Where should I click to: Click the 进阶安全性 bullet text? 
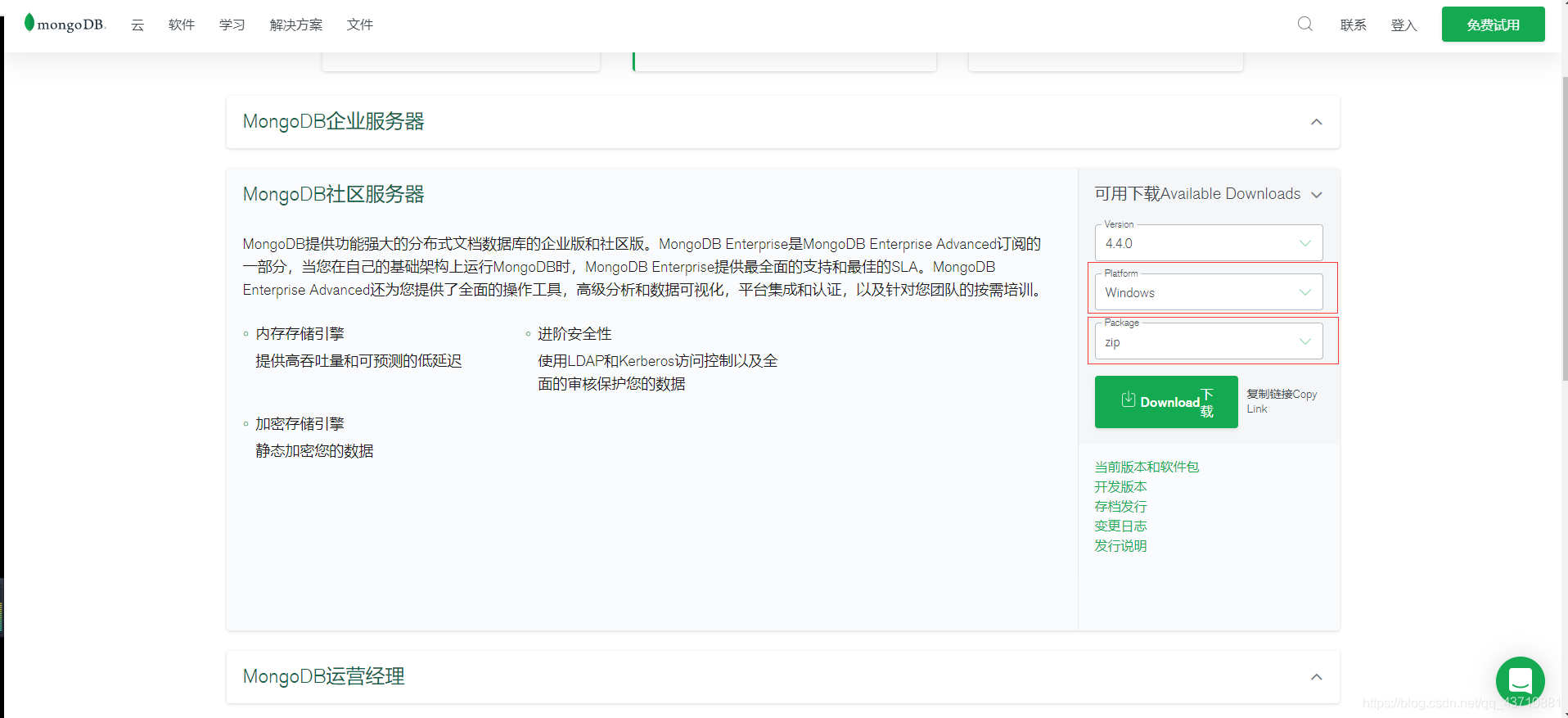[574, 334]
